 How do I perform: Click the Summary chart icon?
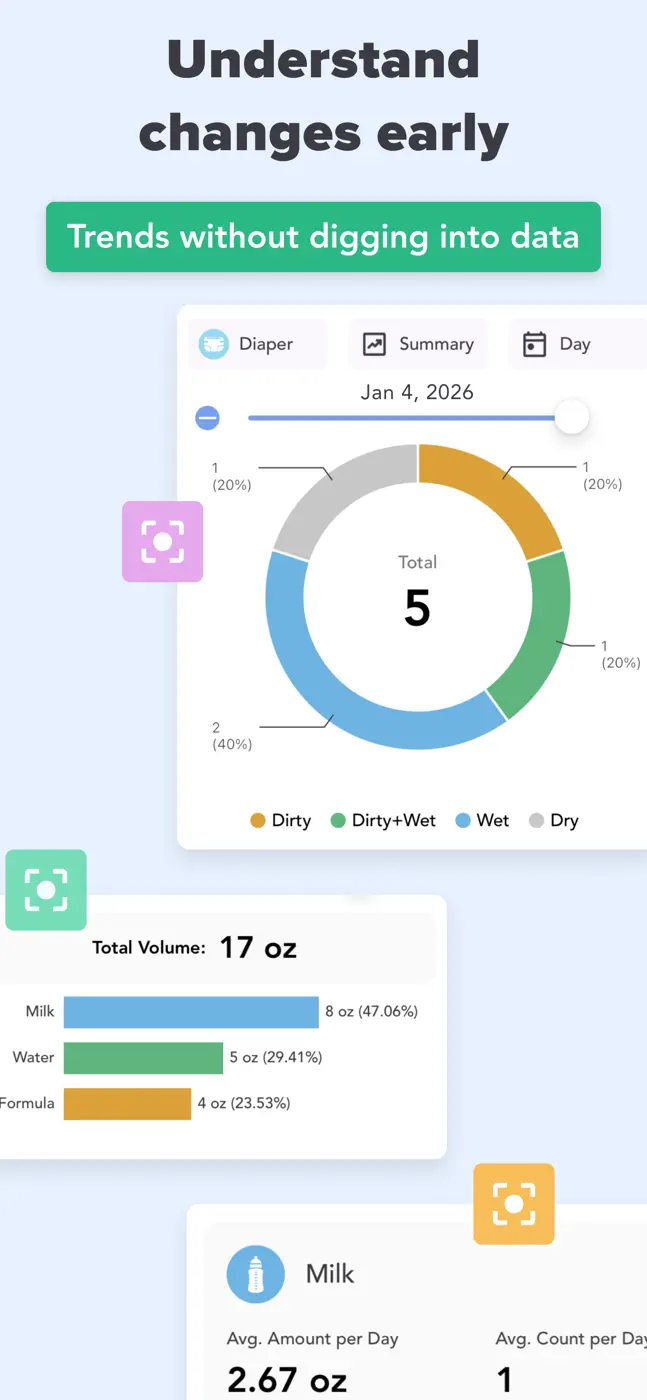click(x=374, y=344)
